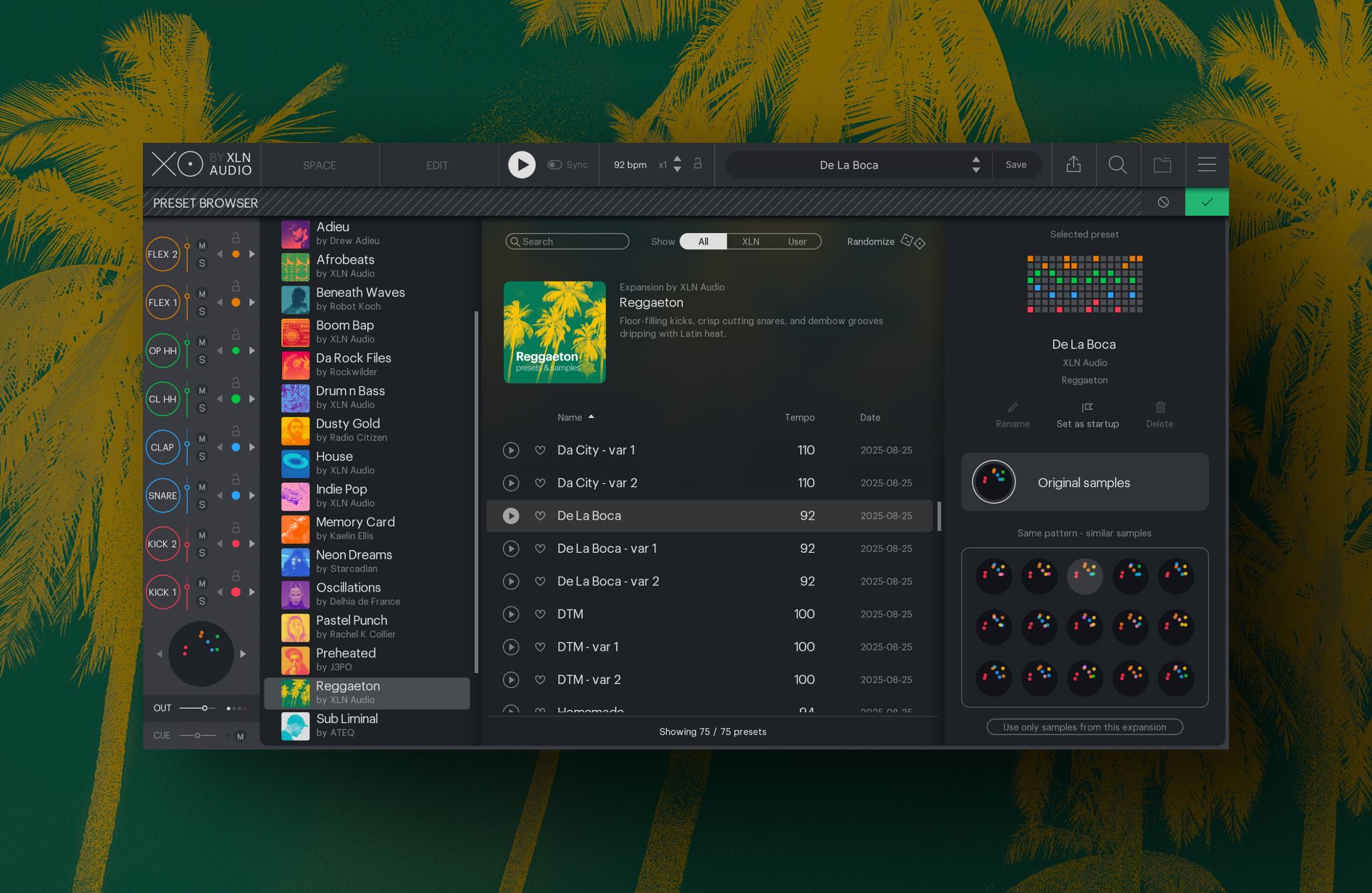Viewport: 1372px width, 893px height.
Task: Click Set as startup
Action: point(1088,415)
